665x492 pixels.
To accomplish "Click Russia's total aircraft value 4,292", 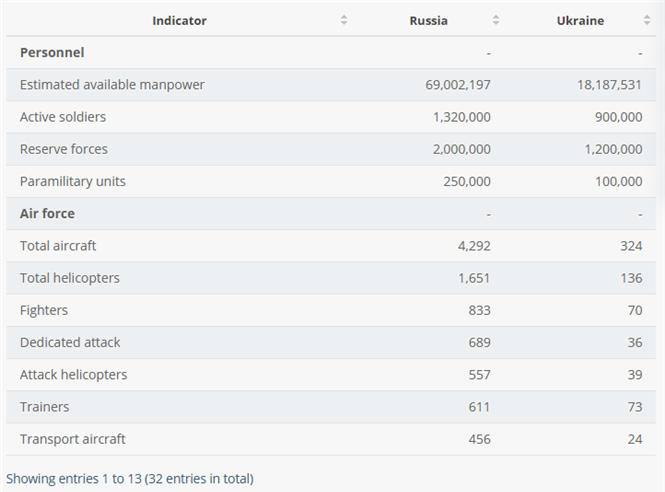I will tap(472, 245).
